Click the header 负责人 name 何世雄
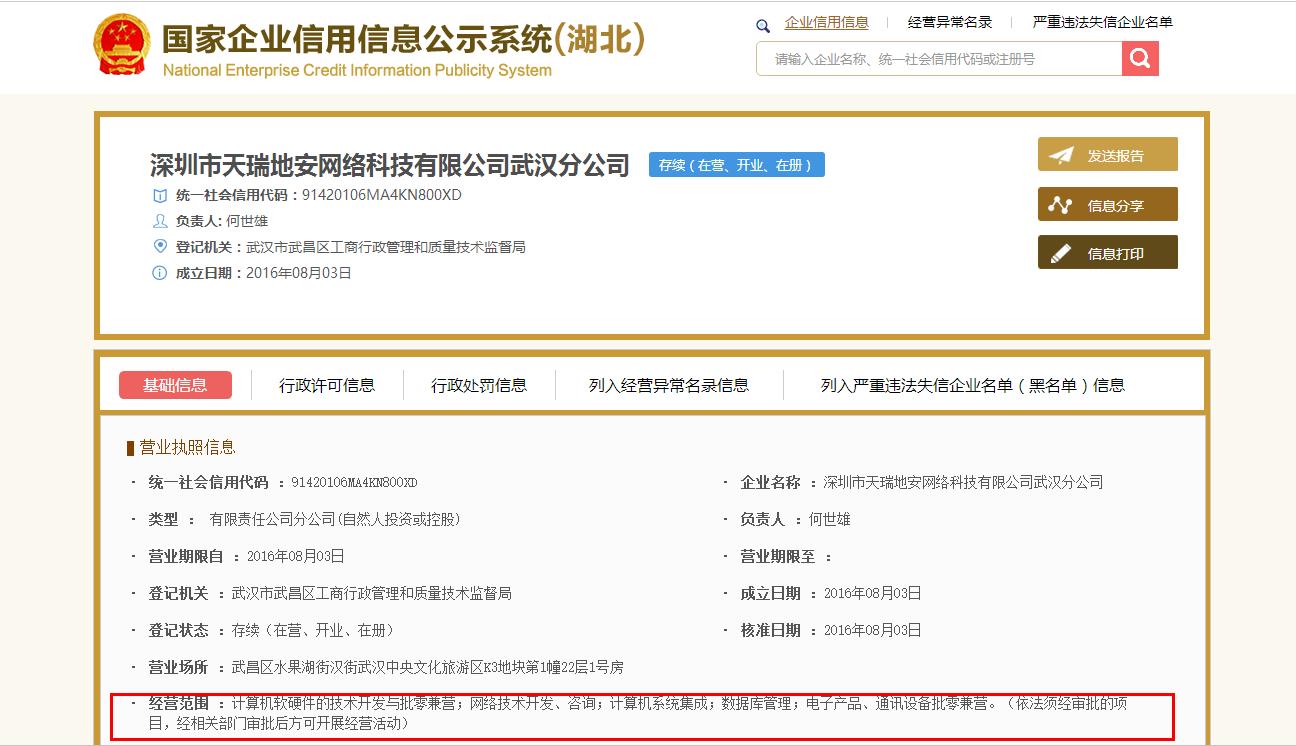1296x746 pixels. pos(247,221)
